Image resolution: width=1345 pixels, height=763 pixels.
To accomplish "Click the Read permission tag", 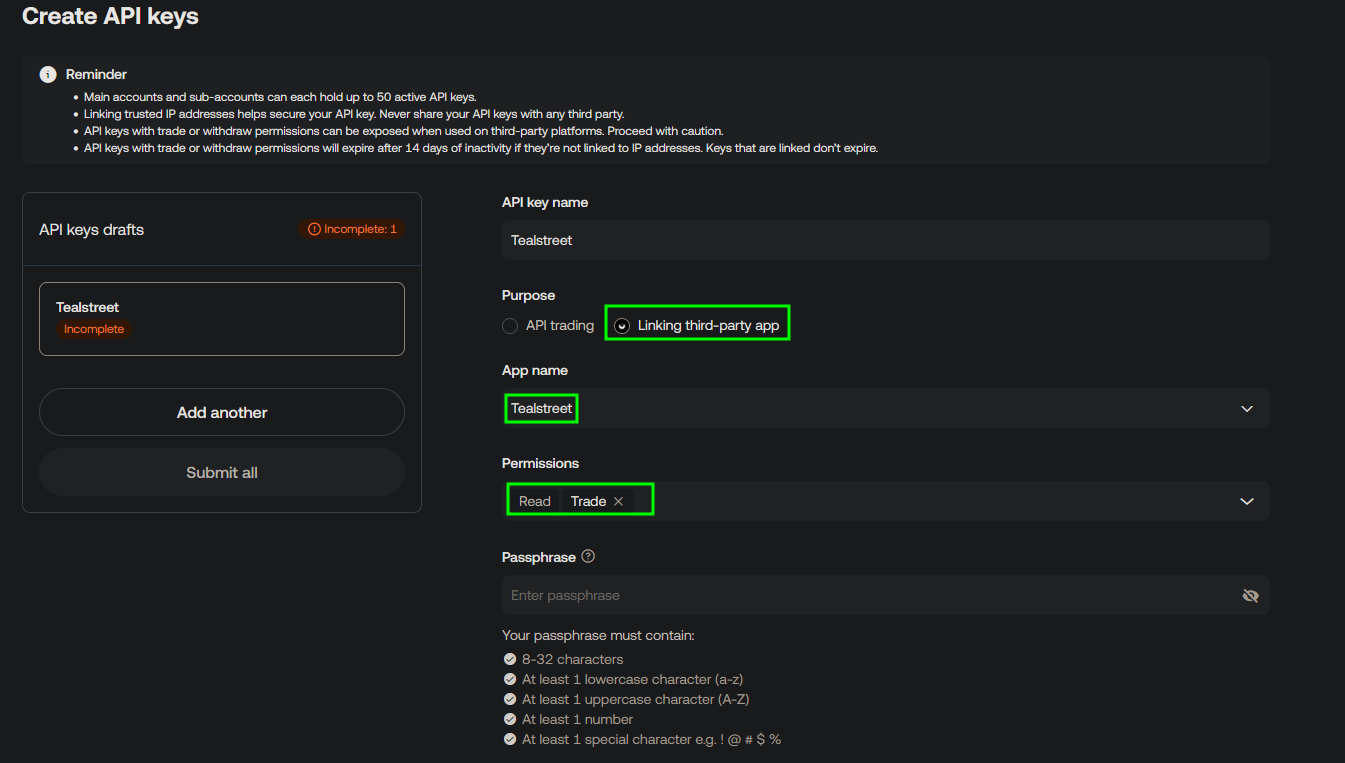I will 534,500.
